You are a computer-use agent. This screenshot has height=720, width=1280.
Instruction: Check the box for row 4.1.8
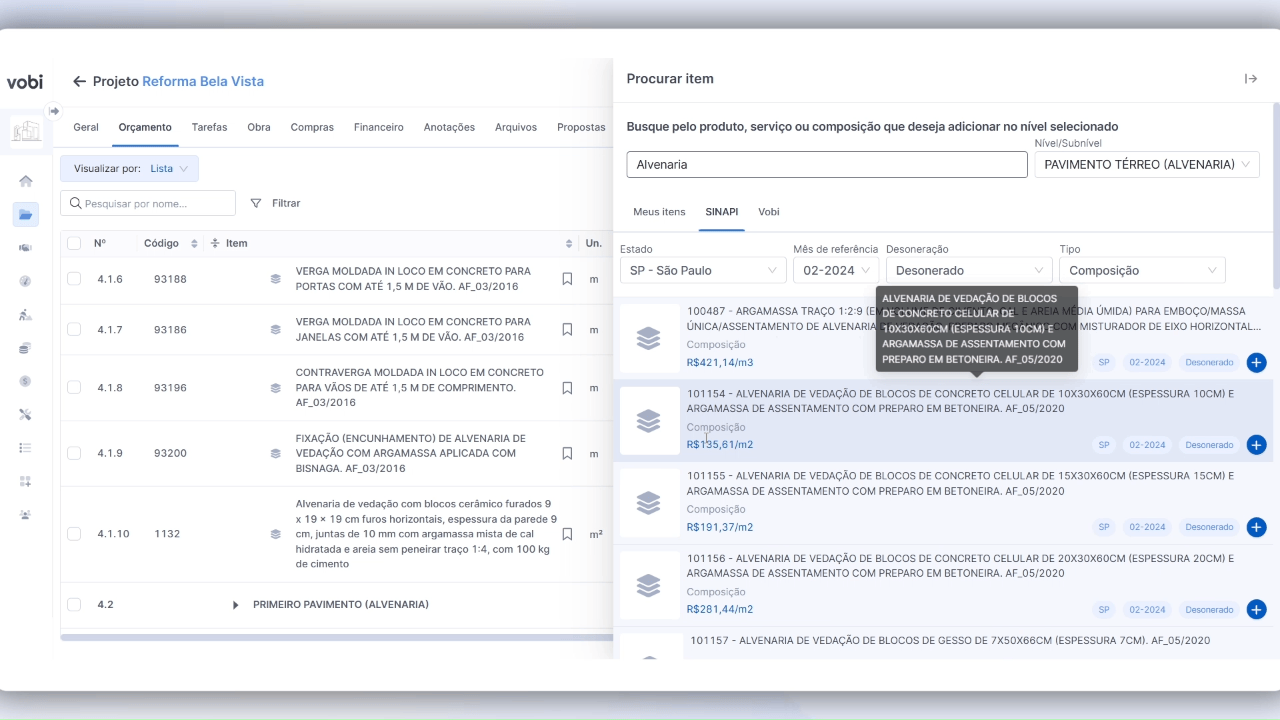pos(74,388)
